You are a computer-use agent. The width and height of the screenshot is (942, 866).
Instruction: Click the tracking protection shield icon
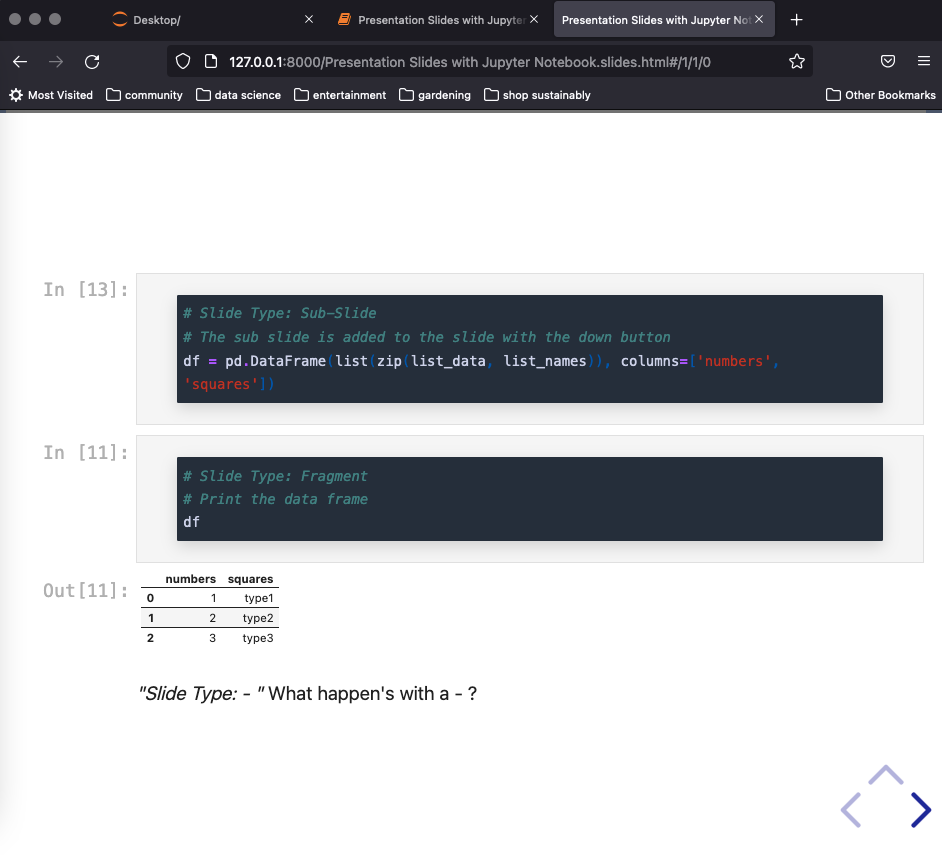pos(181,62)
